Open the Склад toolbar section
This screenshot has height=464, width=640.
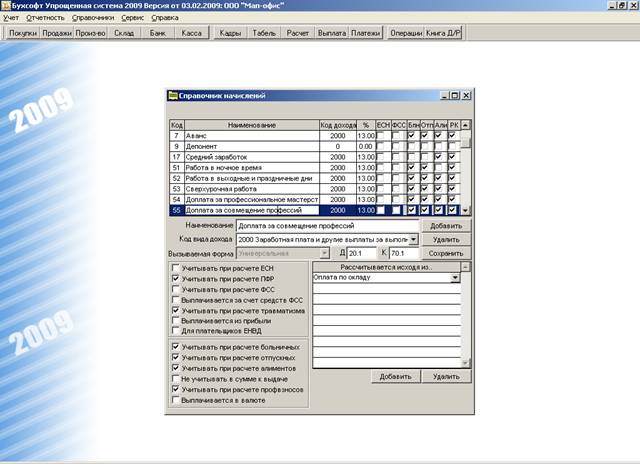click(123, 33)
